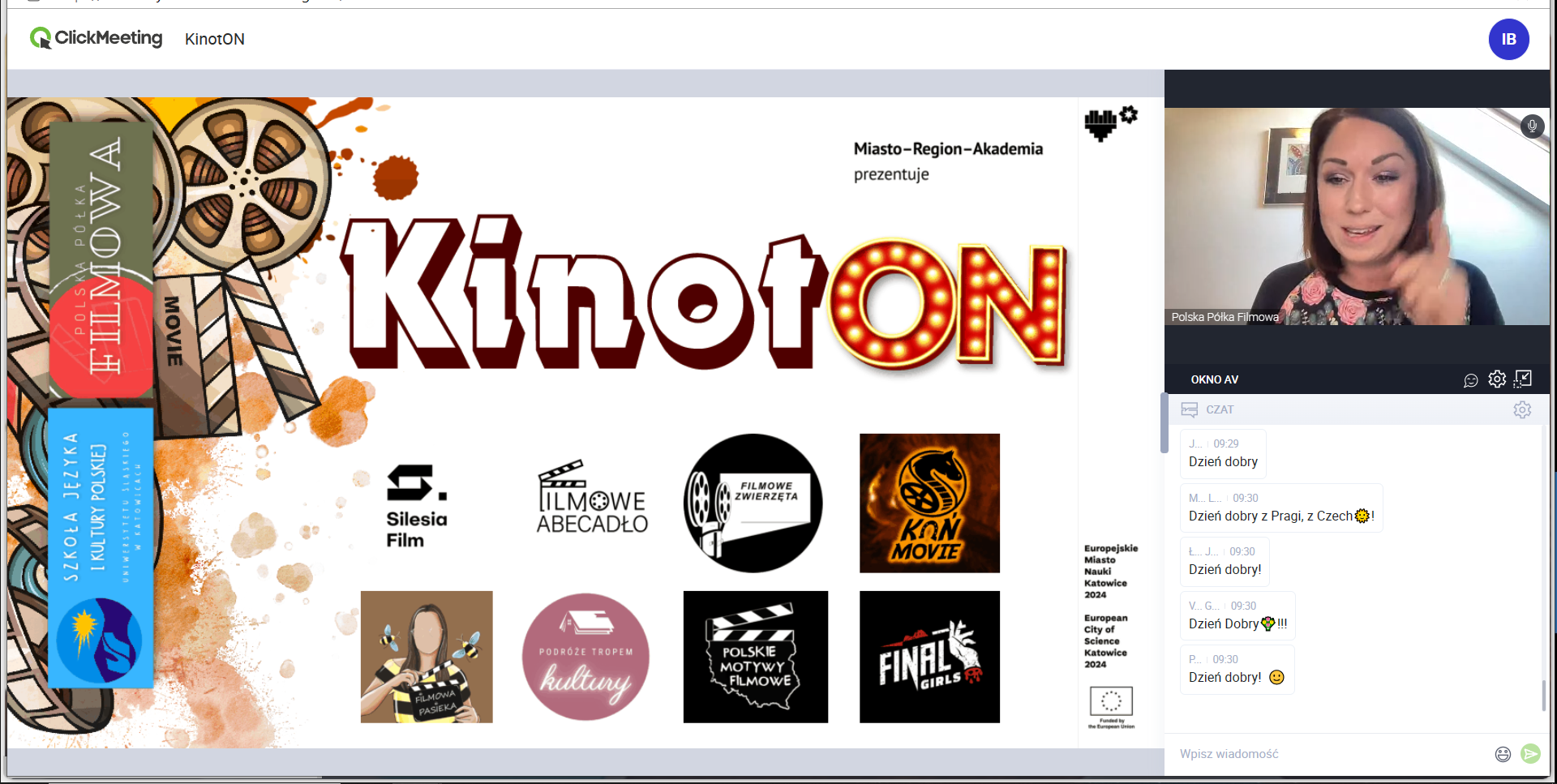The image size is (1557, 784).
Task: Click the CZAT panel icon
Action: [1189, 409]
